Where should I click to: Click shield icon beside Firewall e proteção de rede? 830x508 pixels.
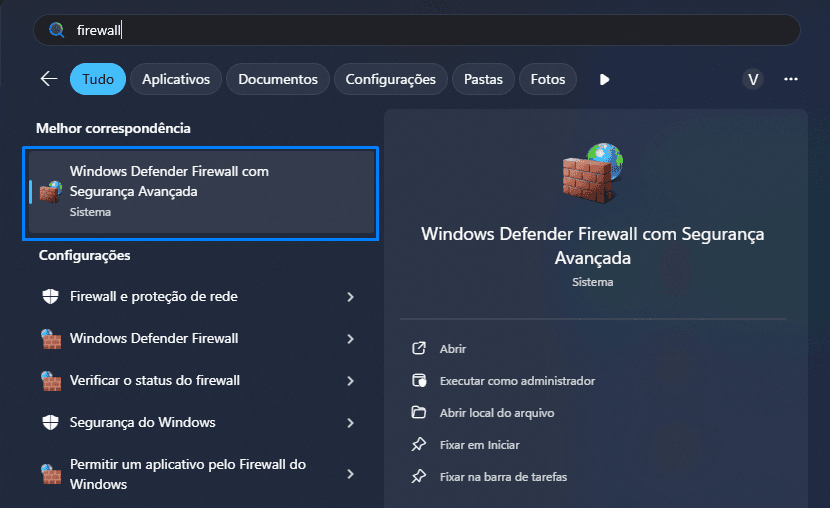(x=50, y=296)
